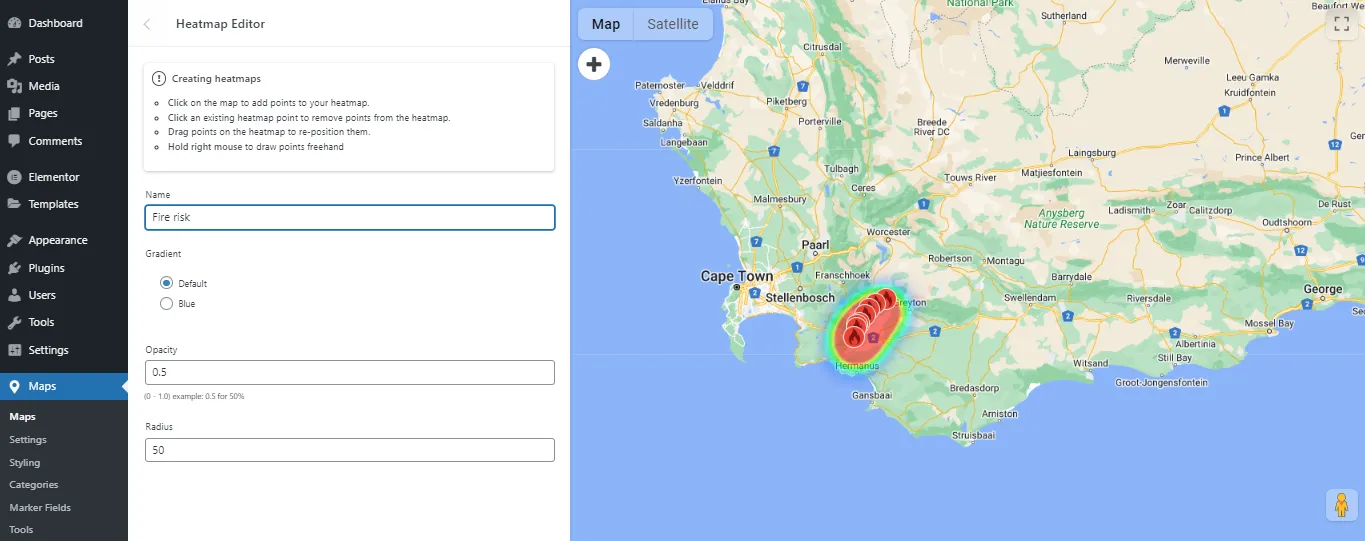This screenshot has width=1365, height=541.
Task: Click the Settings sliders icon
Action: 14,350
